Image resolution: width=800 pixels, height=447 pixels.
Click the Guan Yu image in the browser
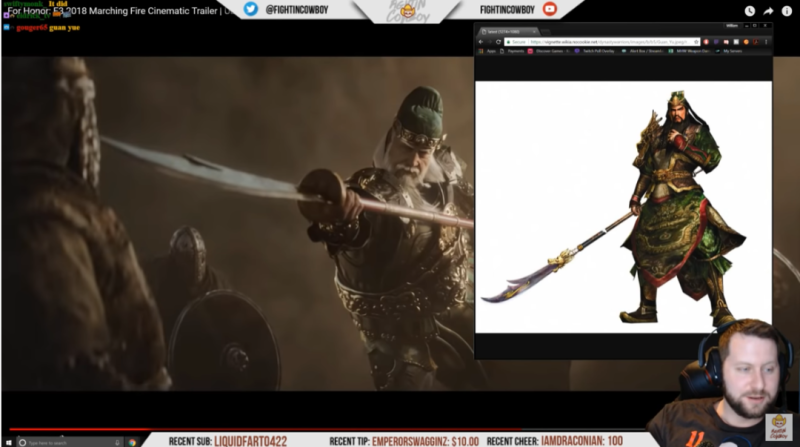pos(623,207)
